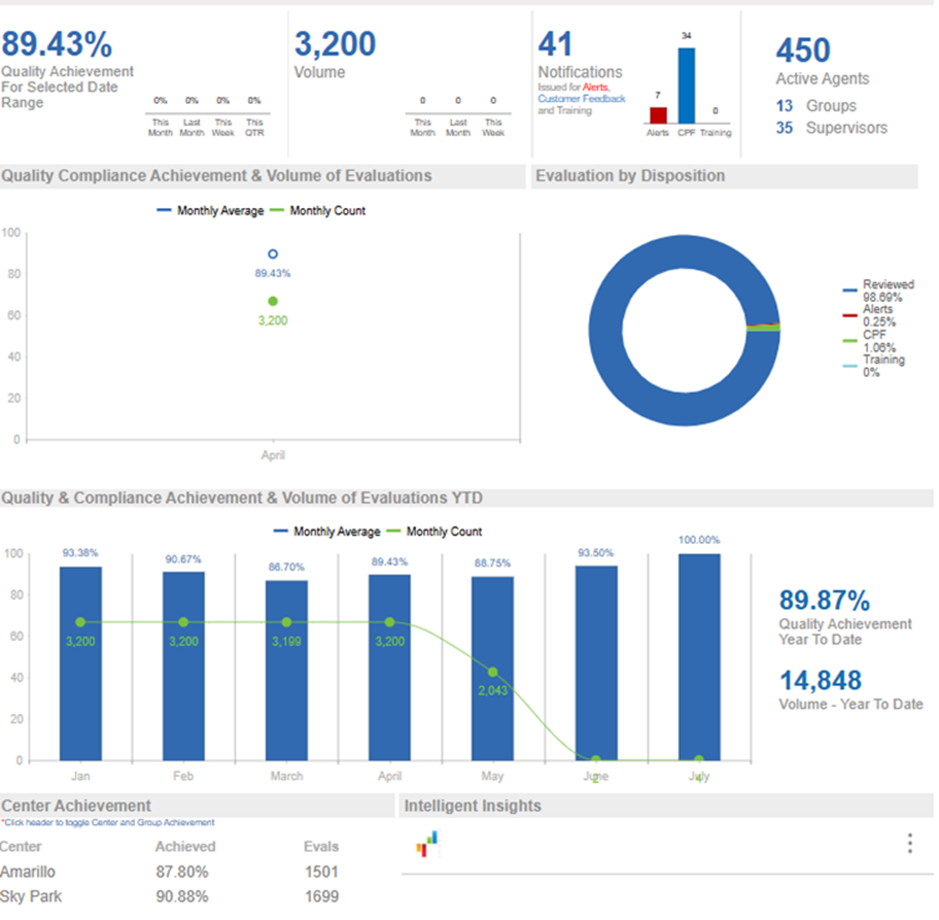Click the green 3,200 Monthly Count data point for April
This screenshot has width=939, height=920.
(x=273, y=301)
